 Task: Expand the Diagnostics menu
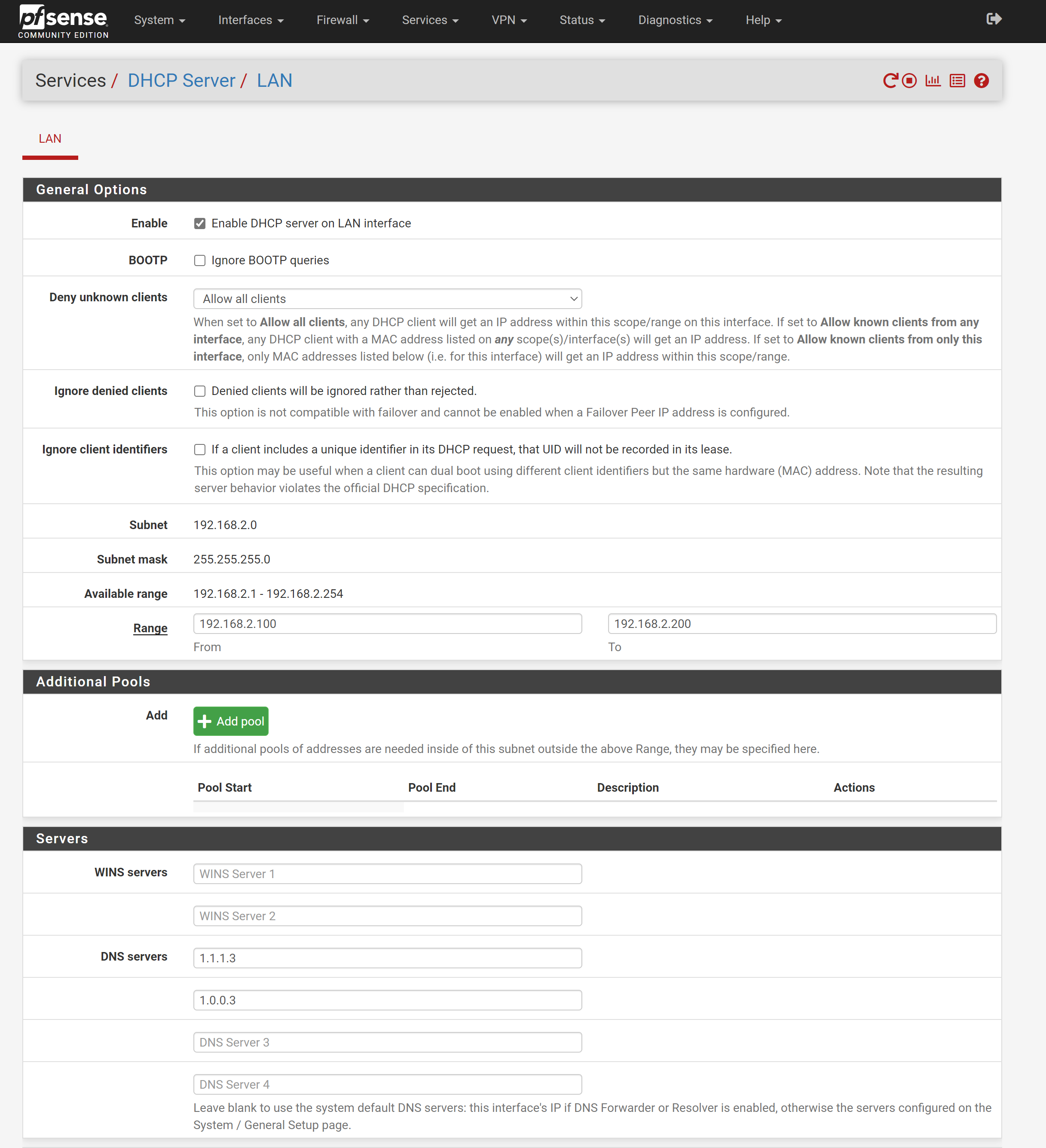tap(675, 21)
